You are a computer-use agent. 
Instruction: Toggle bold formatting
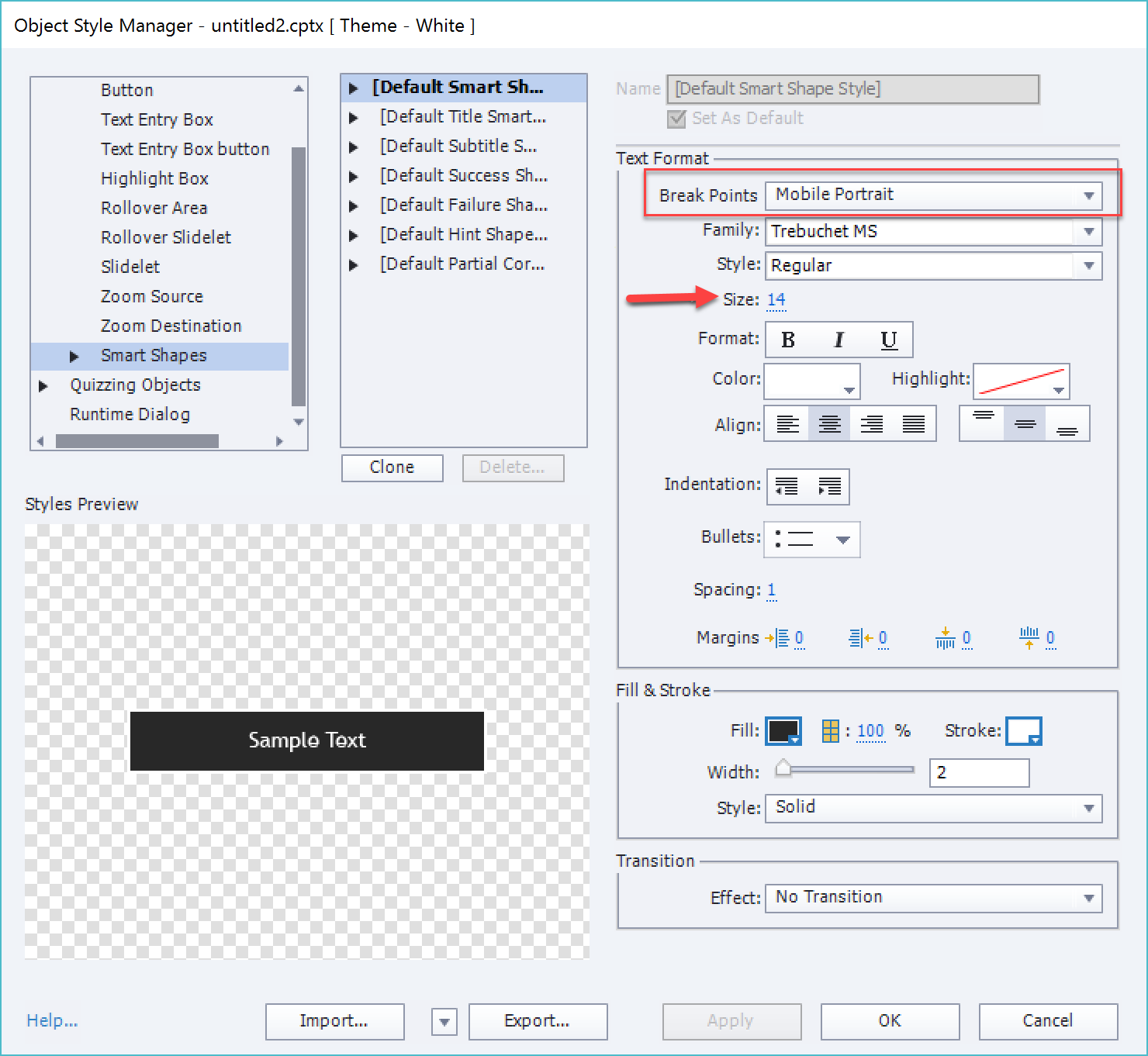[787, 340]
